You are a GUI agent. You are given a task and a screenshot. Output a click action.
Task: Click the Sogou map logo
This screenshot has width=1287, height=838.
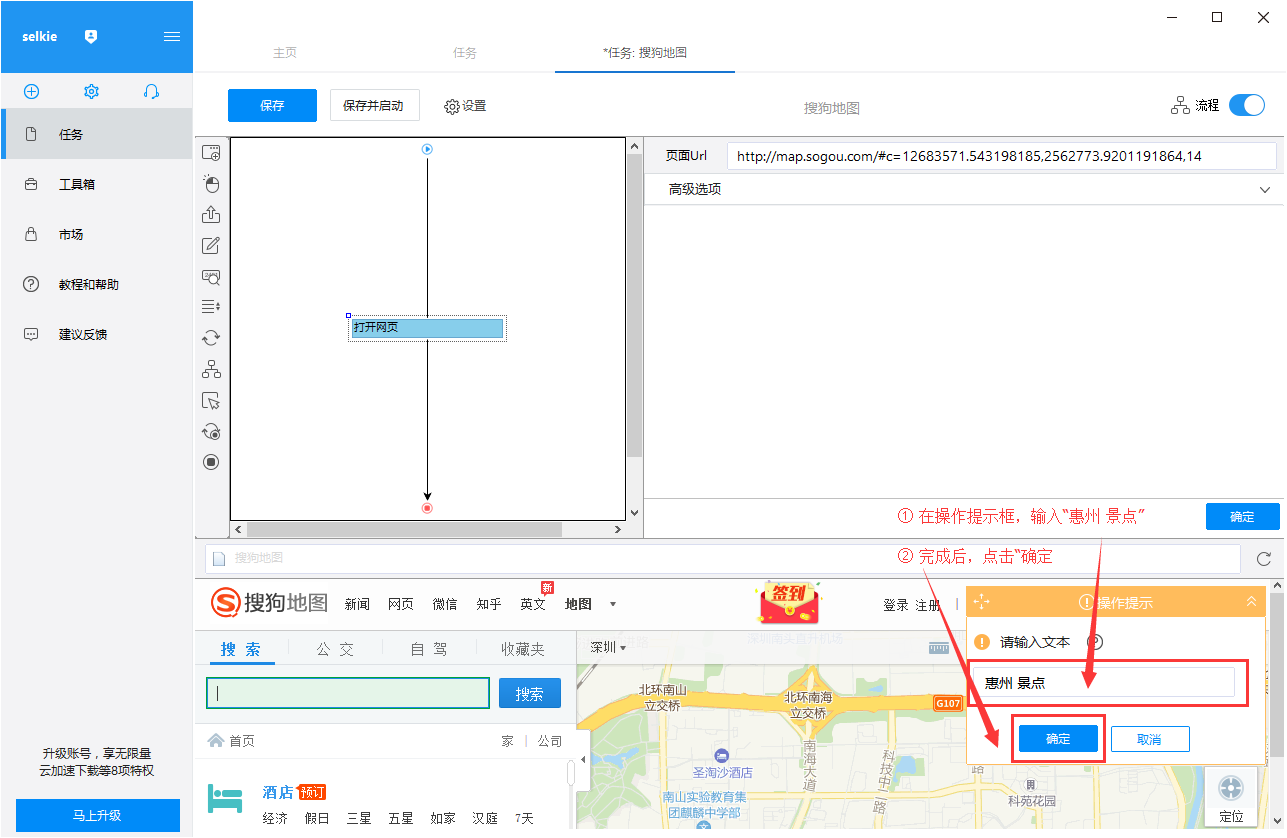coord(269,603)
